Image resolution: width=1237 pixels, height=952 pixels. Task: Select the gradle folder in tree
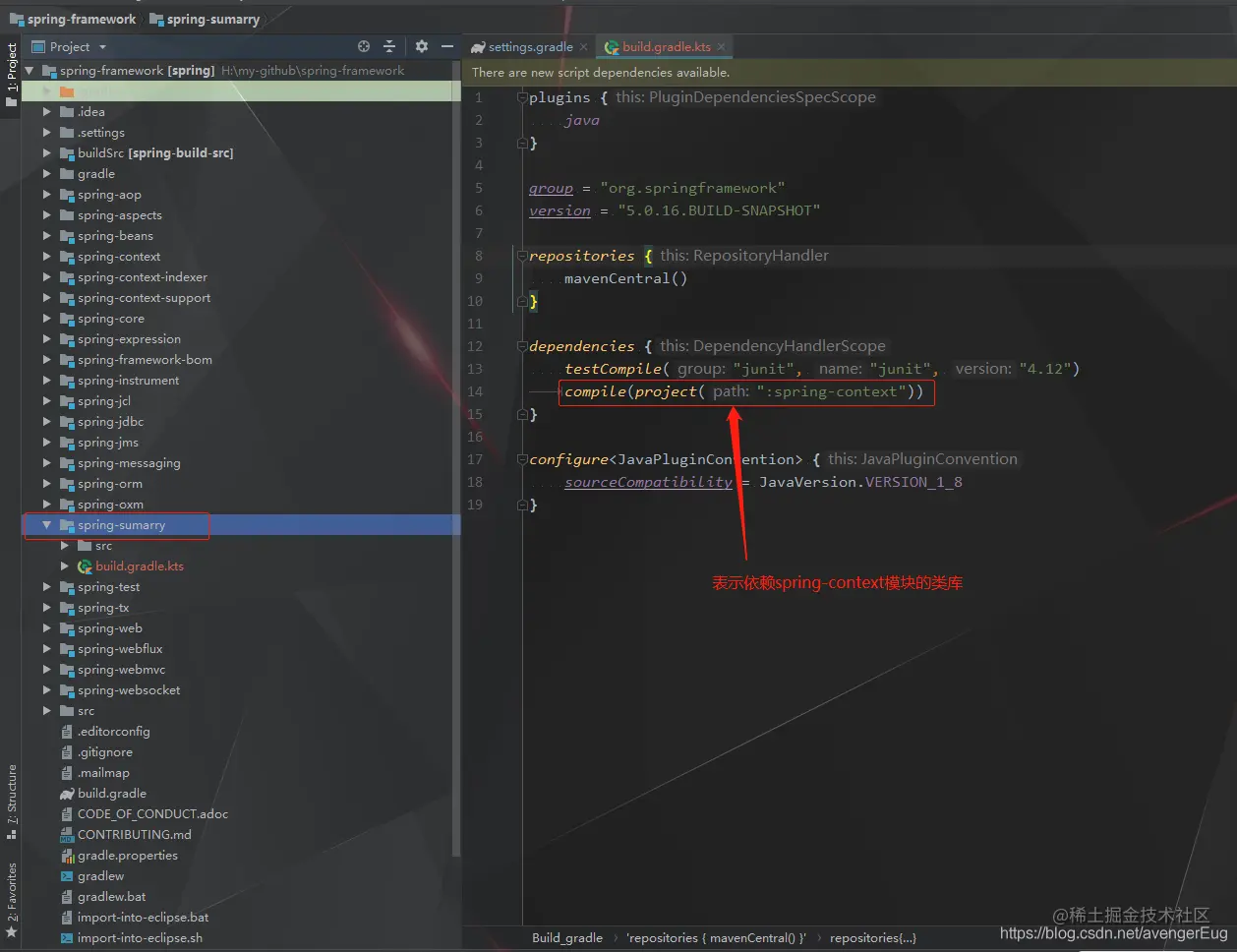pyautogui.click(x=96, y=174)
